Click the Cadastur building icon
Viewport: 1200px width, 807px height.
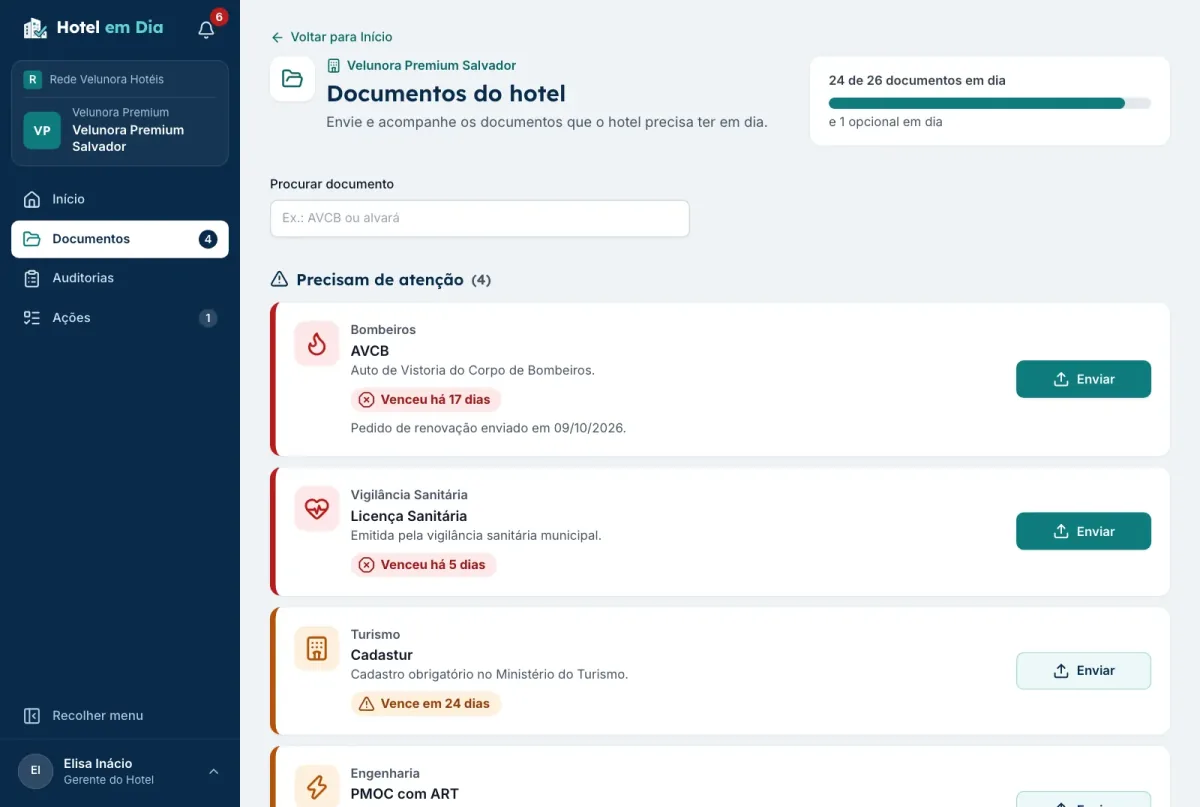[317, 648]
